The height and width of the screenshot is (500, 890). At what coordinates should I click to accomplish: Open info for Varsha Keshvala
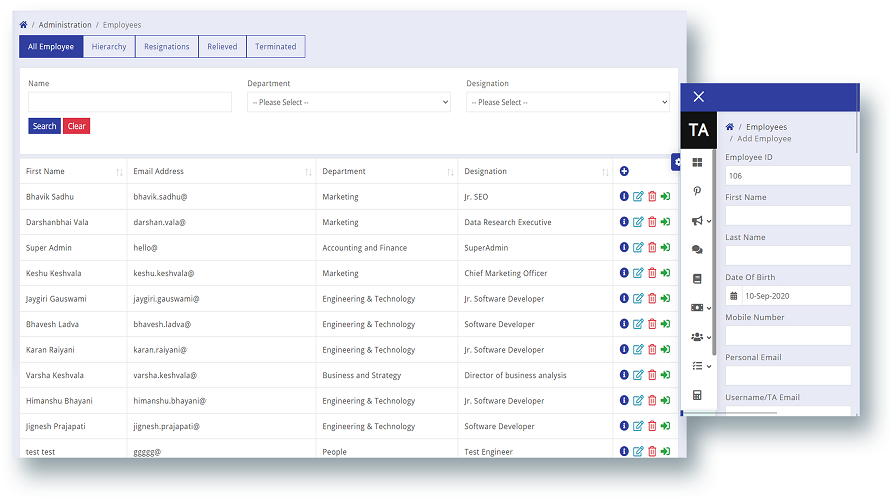[x=624, y=375]
